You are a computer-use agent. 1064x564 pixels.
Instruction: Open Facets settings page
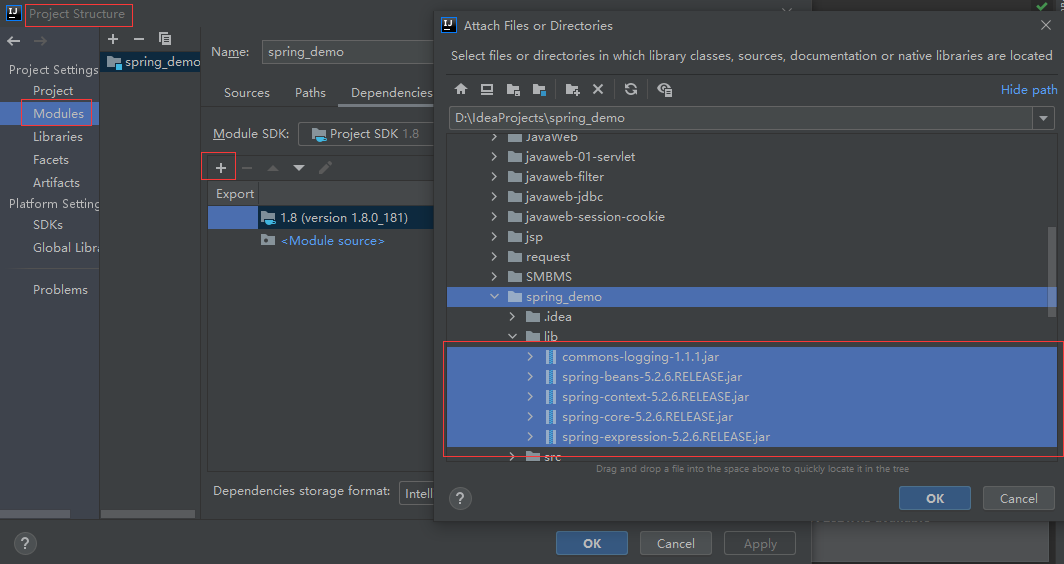coord(51,159)
